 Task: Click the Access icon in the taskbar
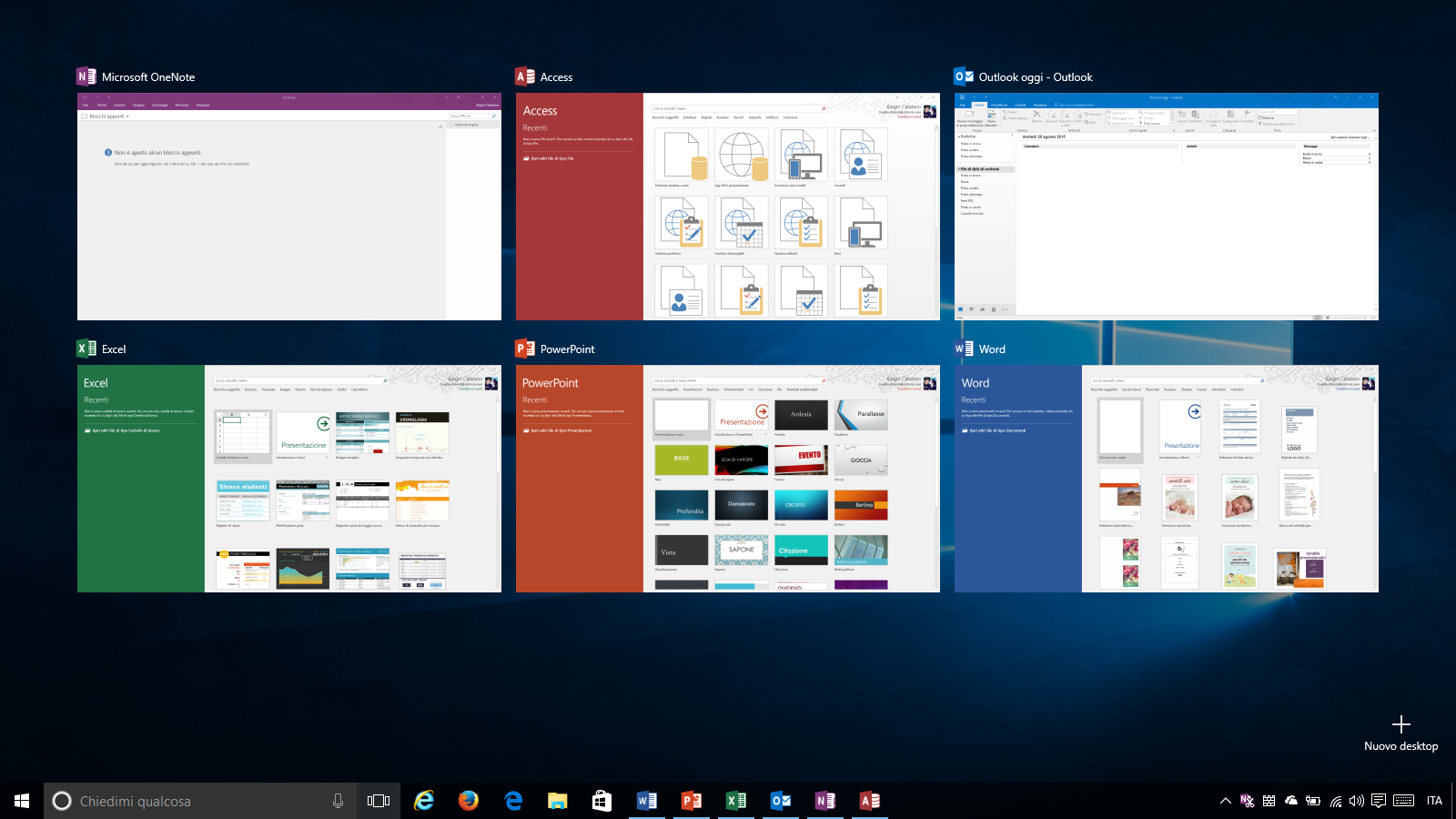[x=870, y=801]
